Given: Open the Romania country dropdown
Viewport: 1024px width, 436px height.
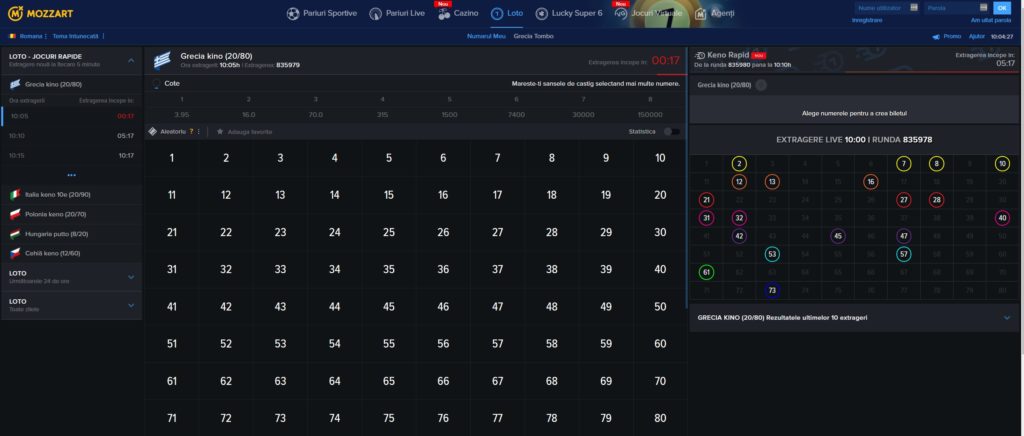Looking at the screenshot, I should 27,36.
